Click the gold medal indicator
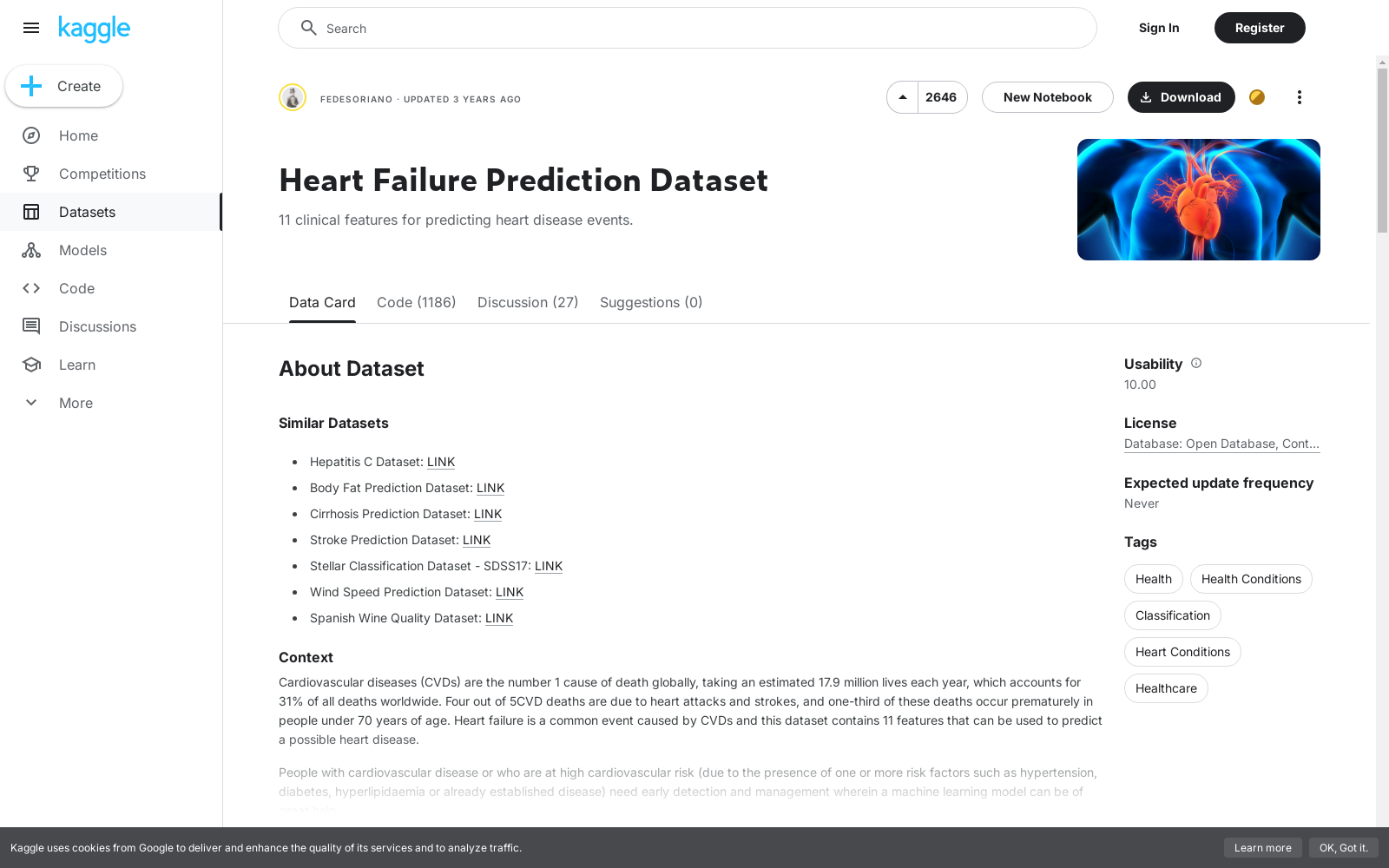Image resolution: width=1389 pixels, height=868 pixels. 1257,97
